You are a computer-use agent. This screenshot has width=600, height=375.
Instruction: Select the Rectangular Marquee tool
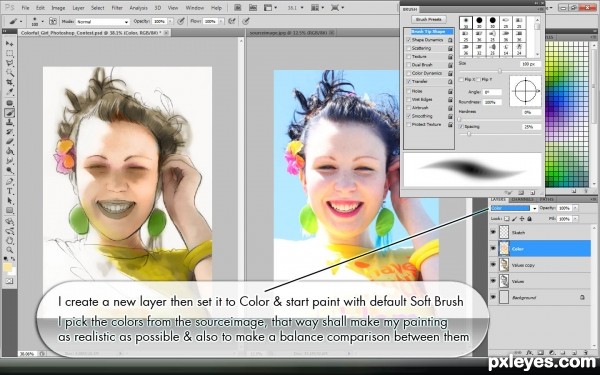click(10, 53)
